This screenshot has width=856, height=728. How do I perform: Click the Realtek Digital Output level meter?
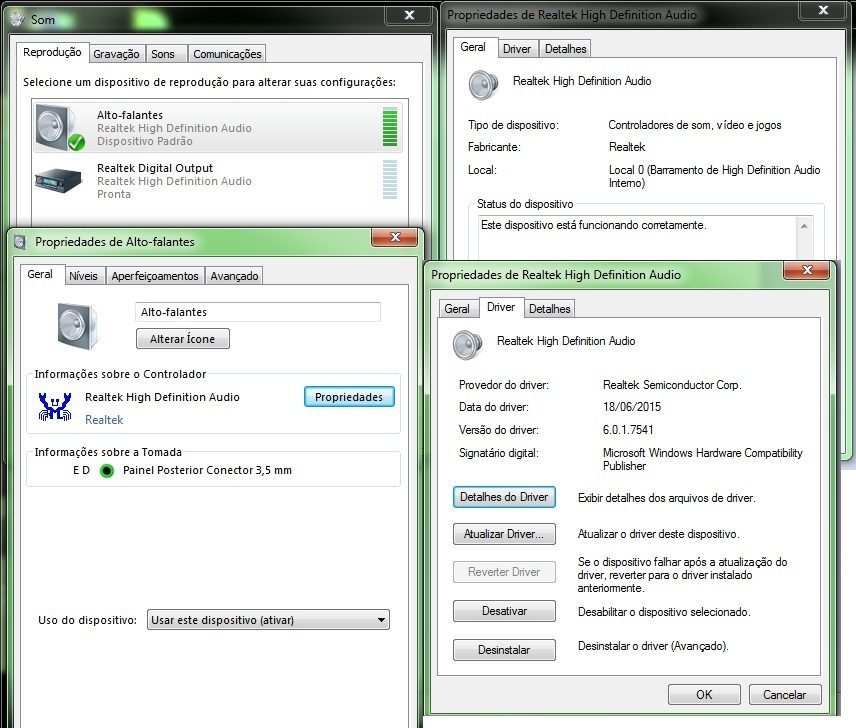pos(390,180)
